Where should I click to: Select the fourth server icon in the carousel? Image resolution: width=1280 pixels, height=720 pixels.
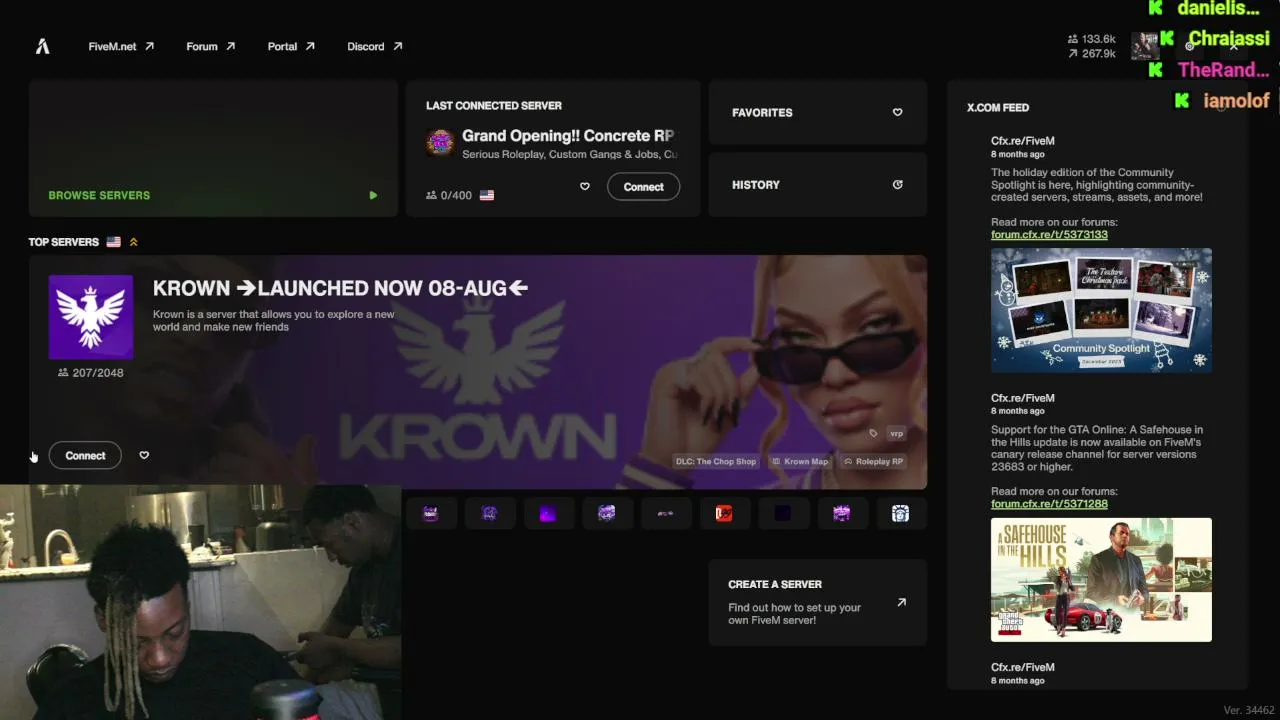pyautogui.click(x=607, y=513)
